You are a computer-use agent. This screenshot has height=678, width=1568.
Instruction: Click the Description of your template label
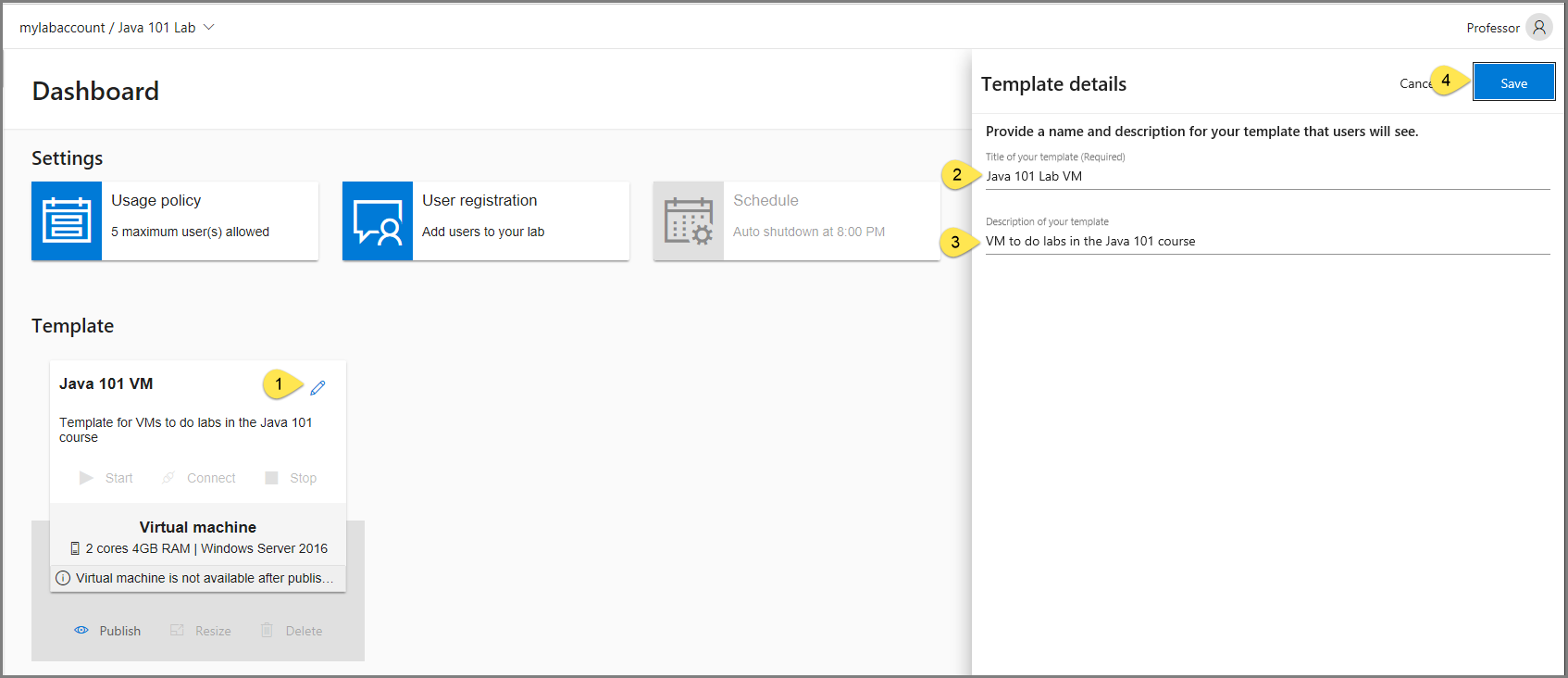[x=1047, y=221]
